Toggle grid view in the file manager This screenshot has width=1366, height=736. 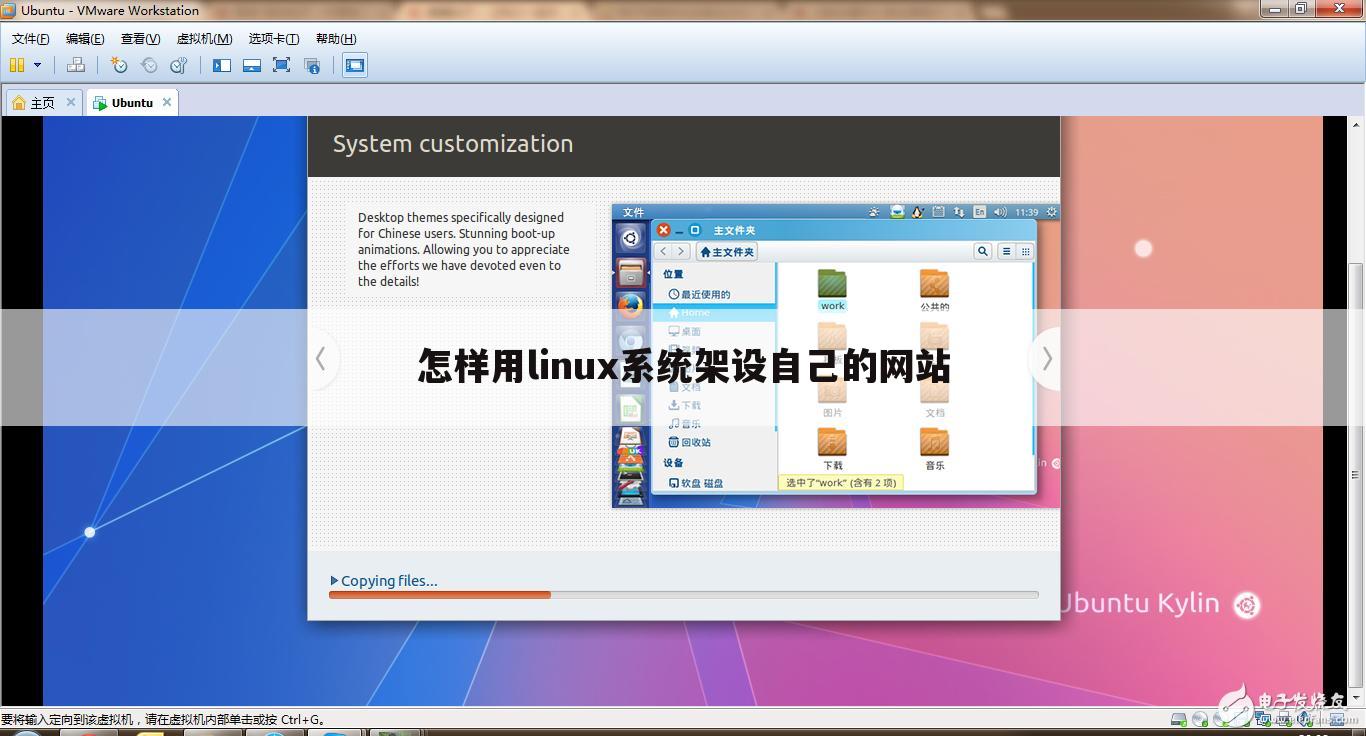pos(1024,251)
